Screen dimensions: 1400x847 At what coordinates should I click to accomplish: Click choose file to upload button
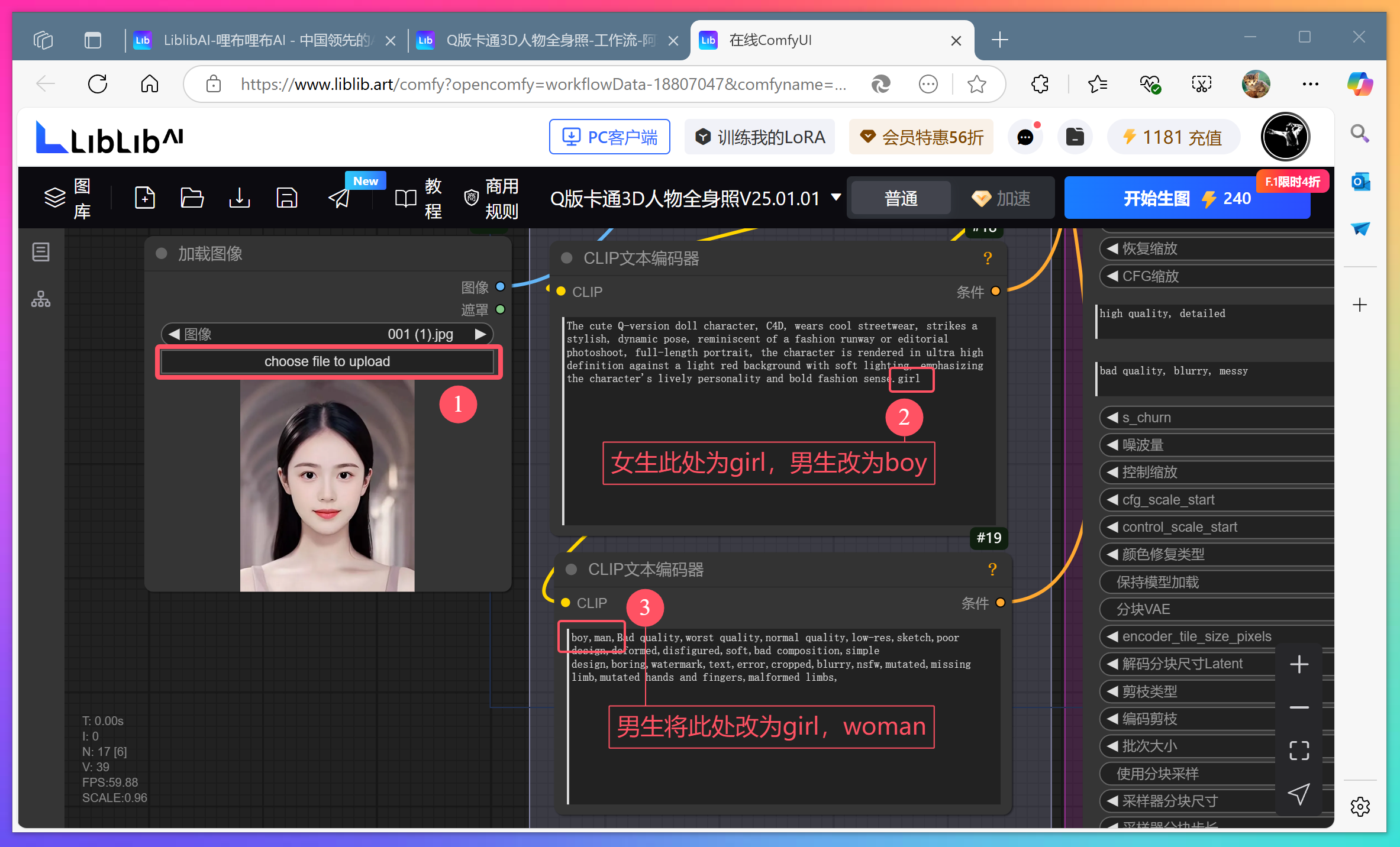coord(327,361)
